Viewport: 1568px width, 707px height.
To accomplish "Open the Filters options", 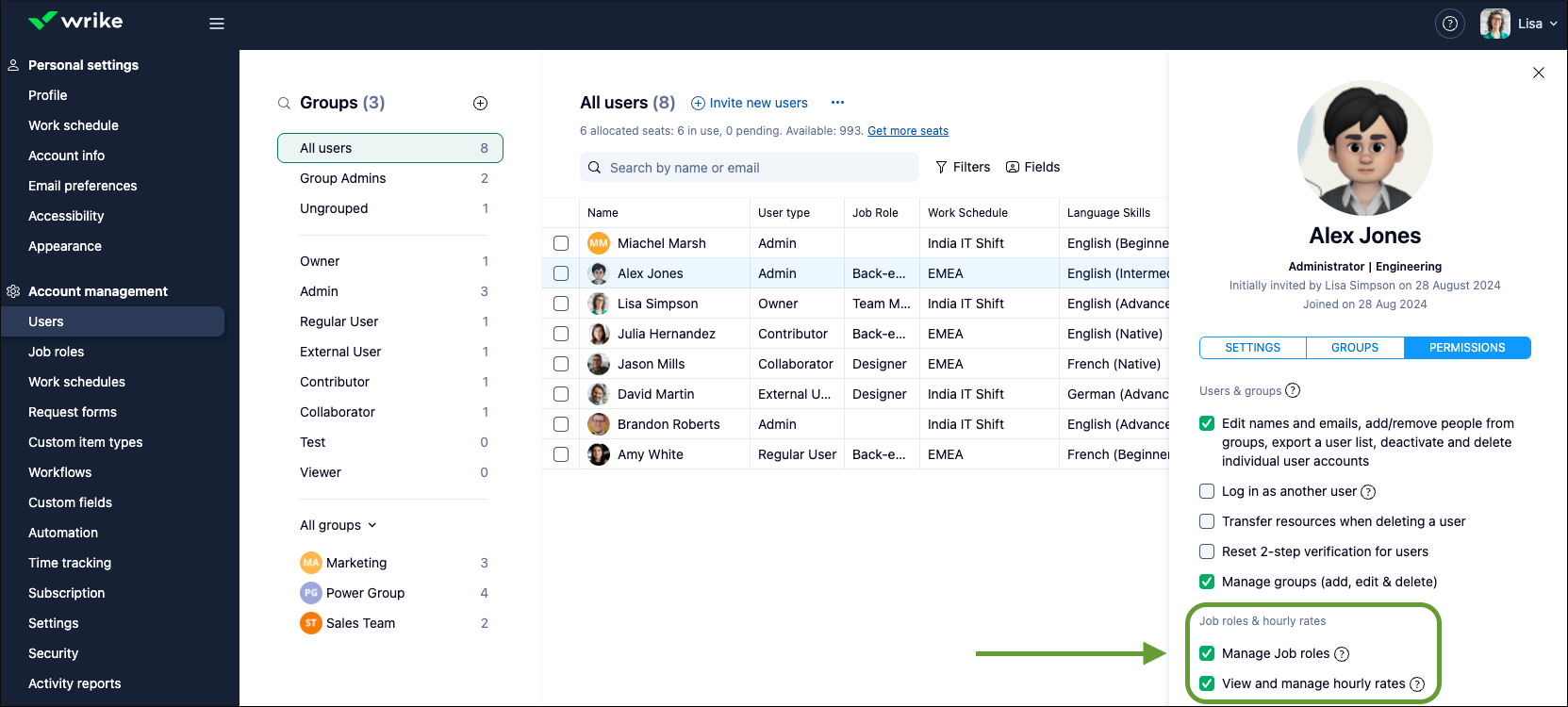I will click(x=963, y=167).
